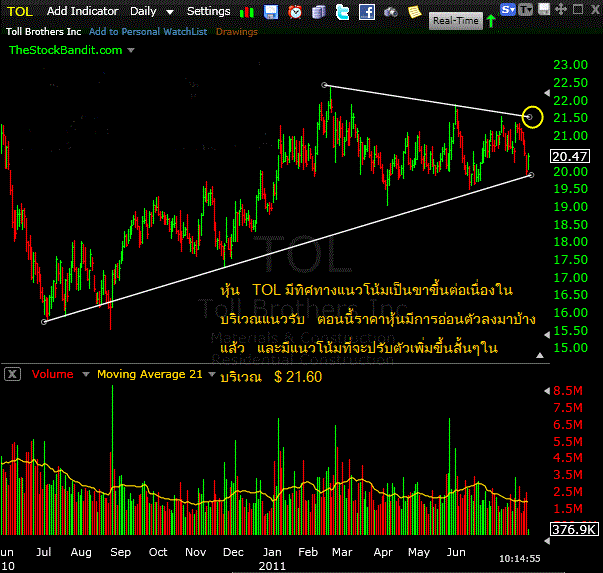Click the green up arrow icon
The image size is (603, 573).
point(491,21)
